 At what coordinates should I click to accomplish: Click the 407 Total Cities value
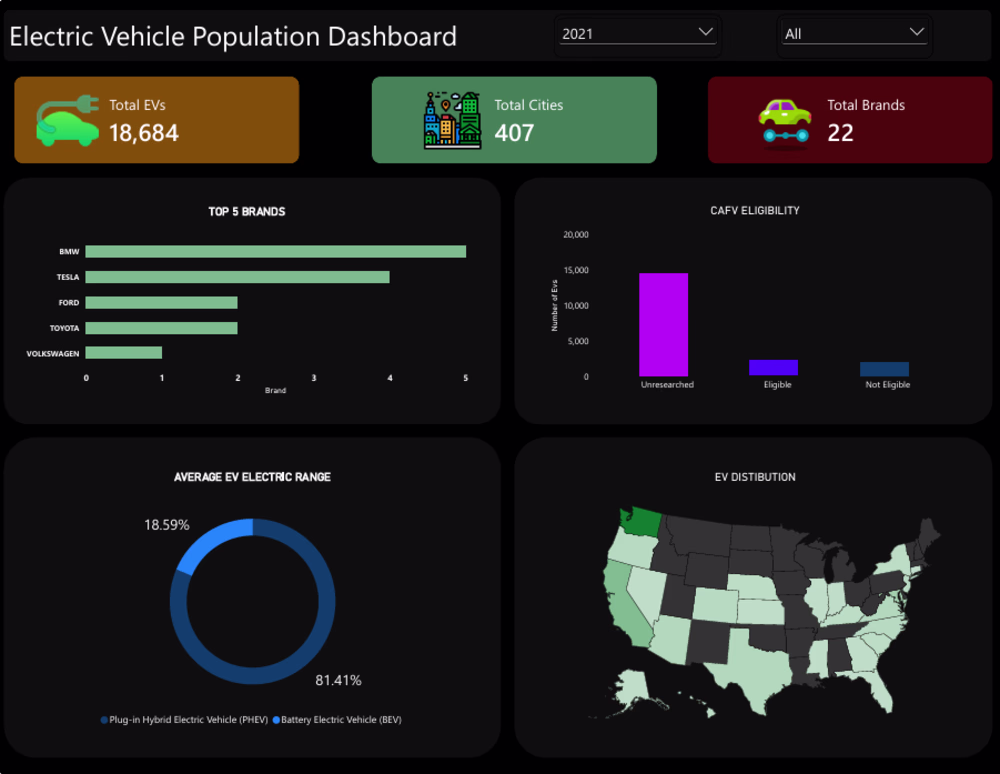(x=514, y=133)
